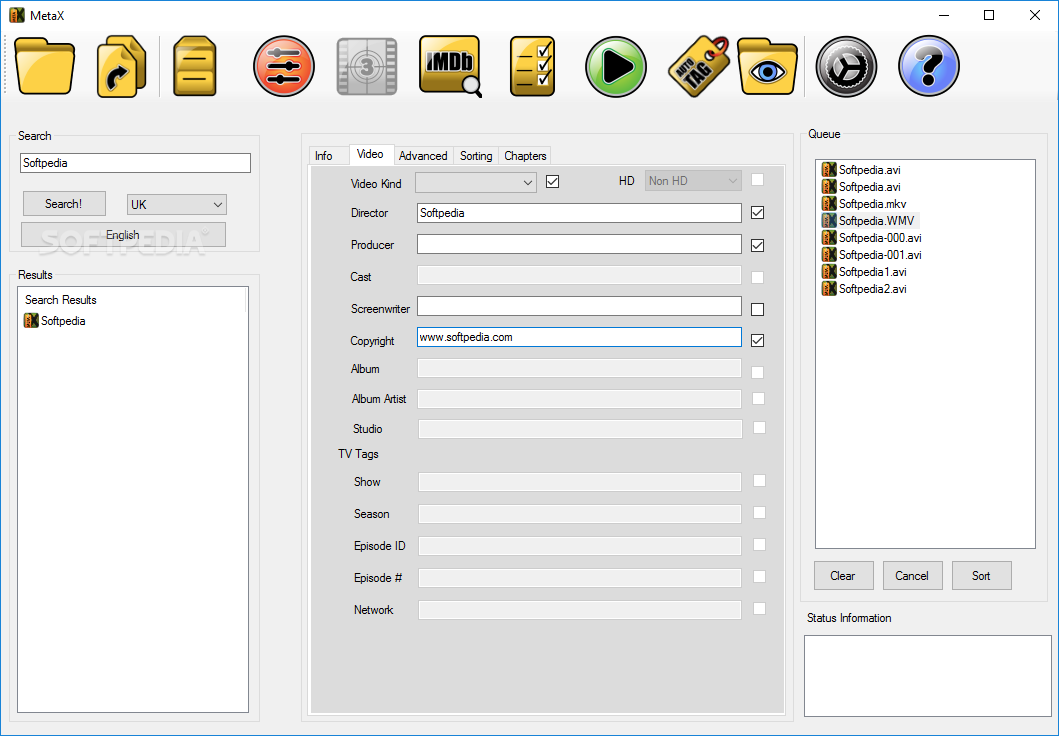
Task: Launch IMDb search toolbar icon
Action: 450,66
